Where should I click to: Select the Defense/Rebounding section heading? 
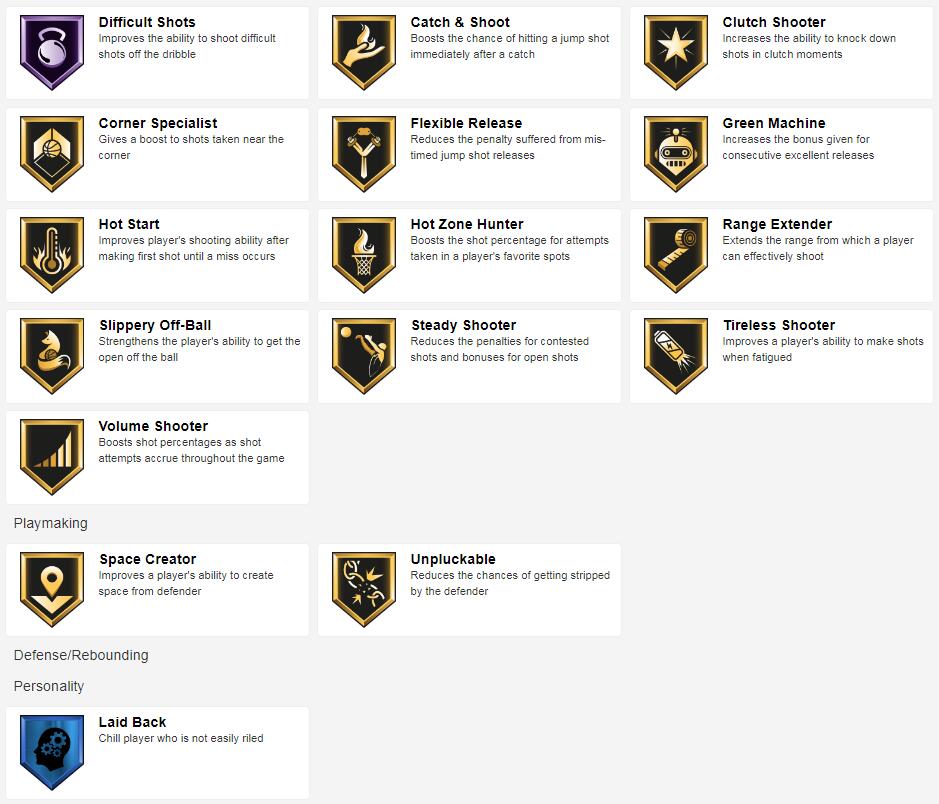[x=81, y=655]
